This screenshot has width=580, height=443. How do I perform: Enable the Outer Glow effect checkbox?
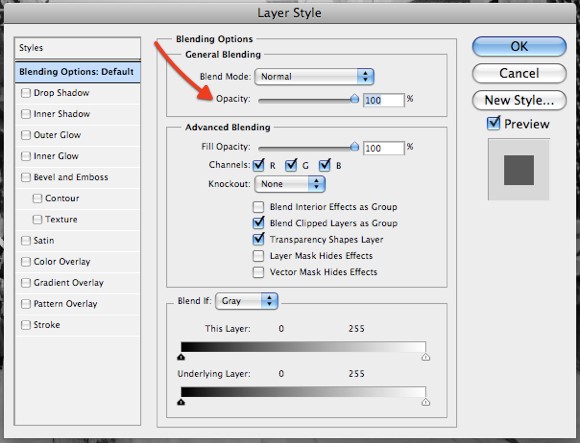[26, 135]
